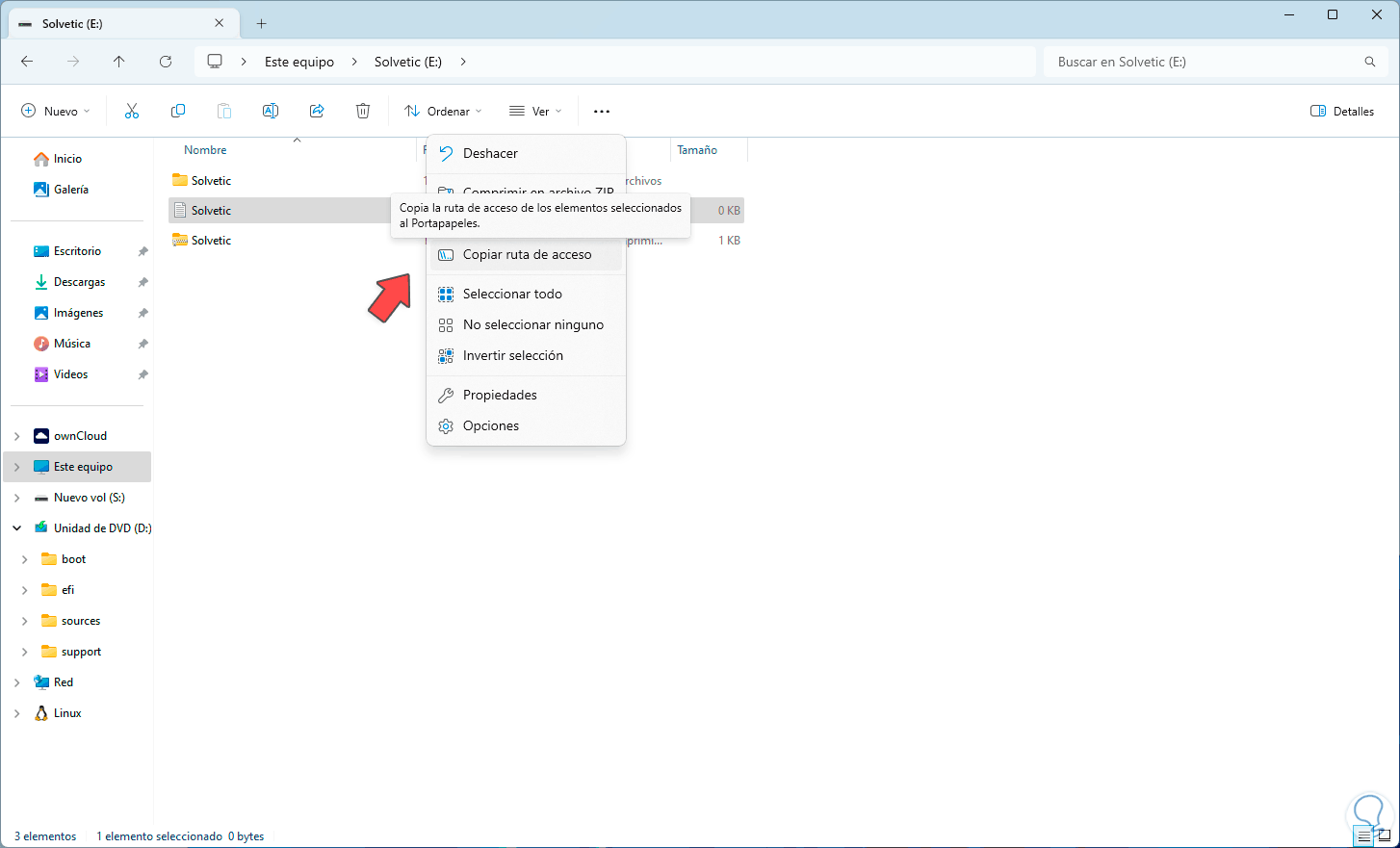This screenshot has width=1400, height=848.
Task: Click the search magnifier icon
Action: (1370, 62)
